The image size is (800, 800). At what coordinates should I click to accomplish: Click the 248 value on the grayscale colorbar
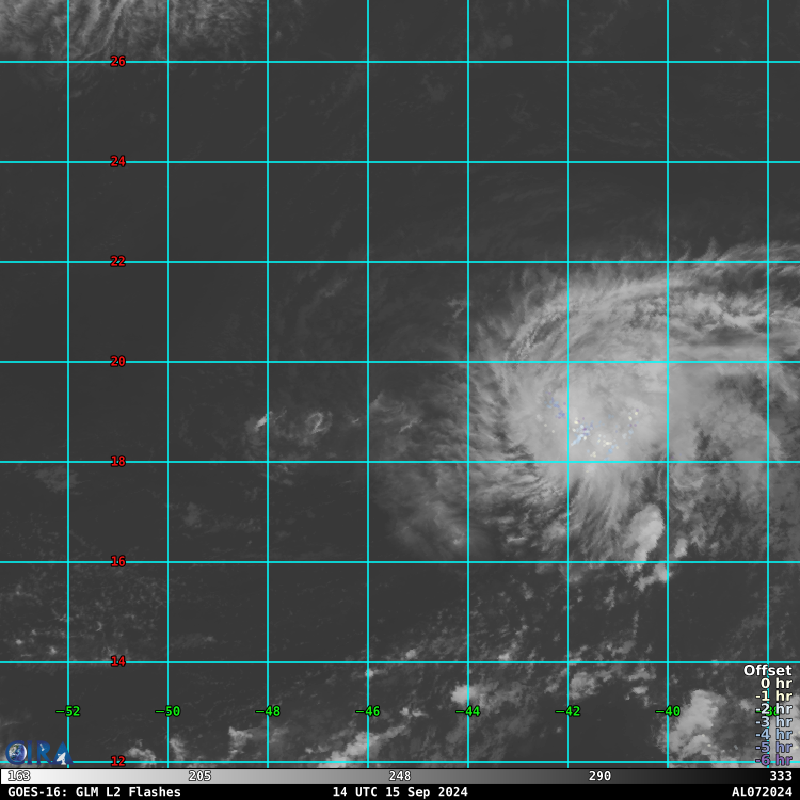(400, 776)
